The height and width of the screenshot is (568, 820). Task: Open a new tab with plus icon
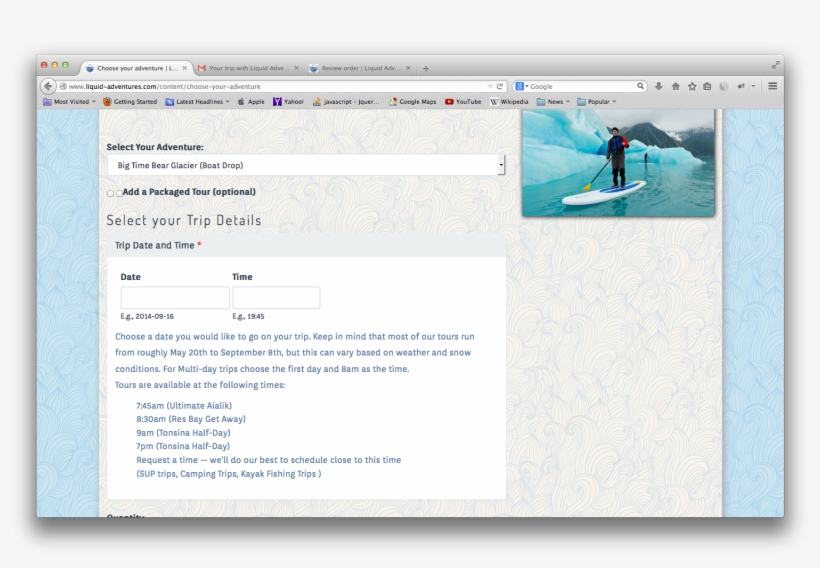(426, 68)
